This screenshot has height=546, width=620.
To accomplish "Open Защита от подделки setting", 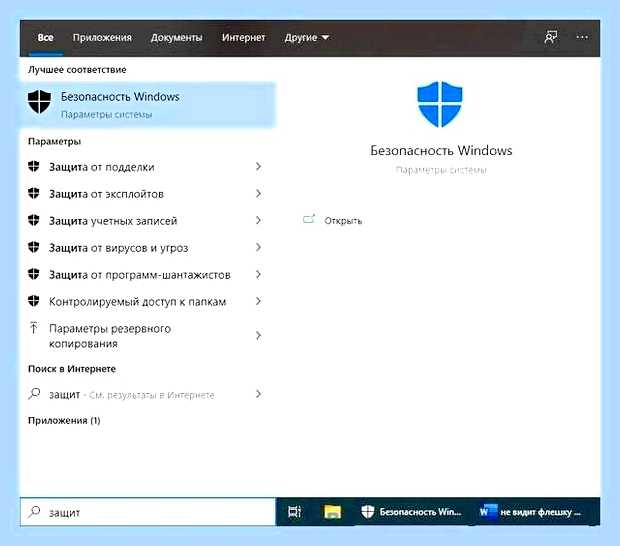I will 145,167.
